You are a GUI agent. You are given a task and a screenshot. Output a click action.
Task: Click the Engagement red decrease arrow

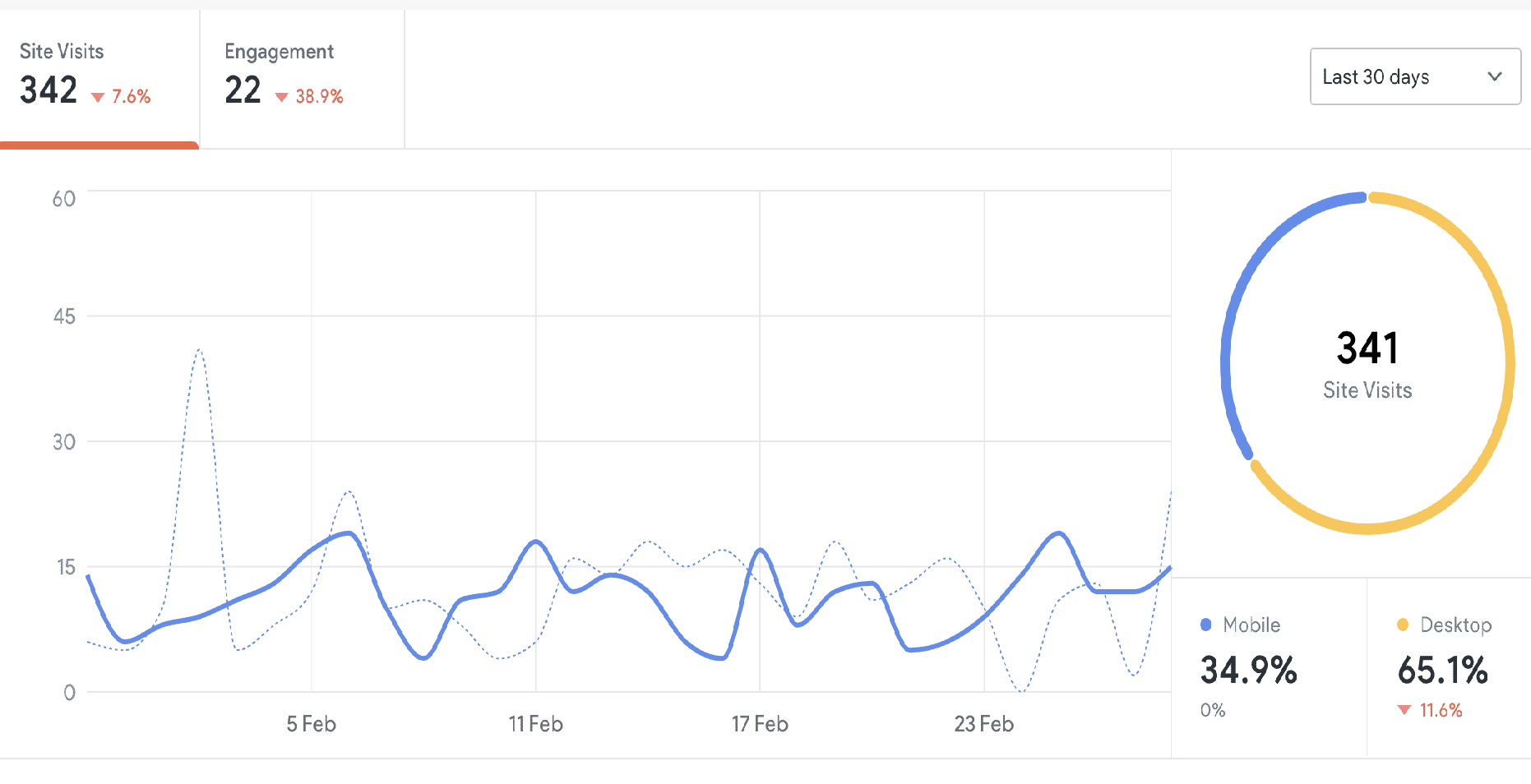pos(281,98)
